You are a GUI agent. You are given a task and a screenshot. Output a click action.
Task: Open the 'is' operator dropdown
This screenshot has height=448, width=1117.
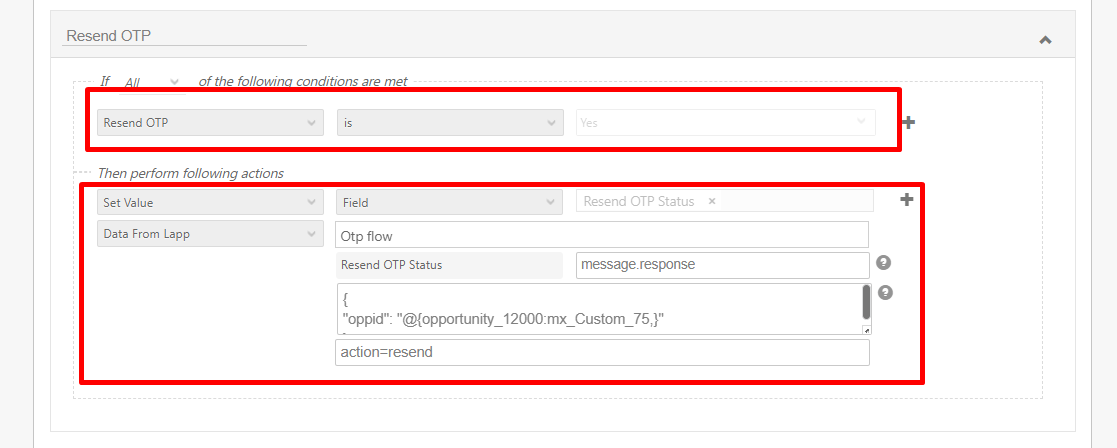[x=449, y=123]
